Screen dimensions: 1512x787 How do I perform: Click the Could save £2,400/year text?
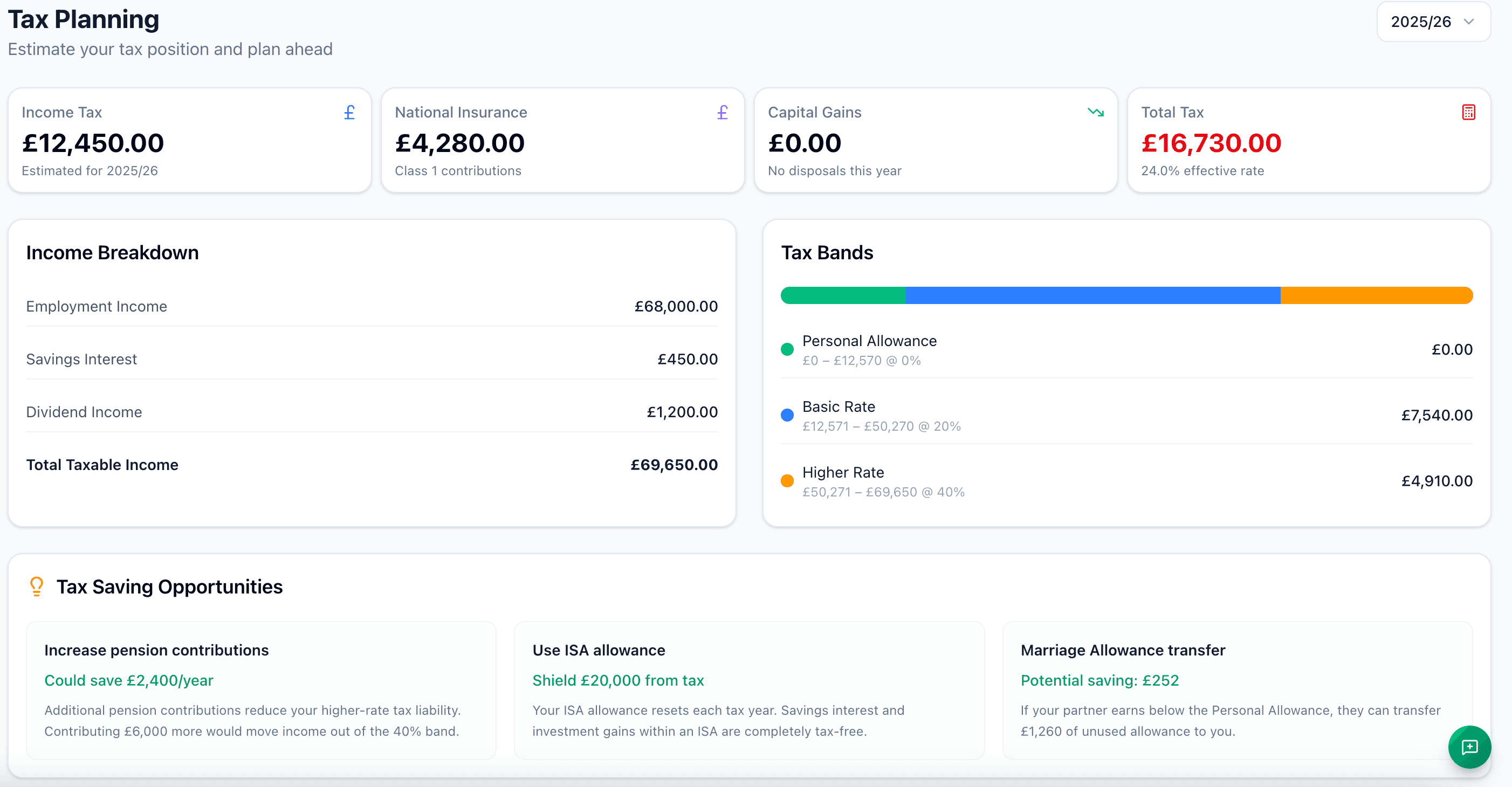click(129, 680)
